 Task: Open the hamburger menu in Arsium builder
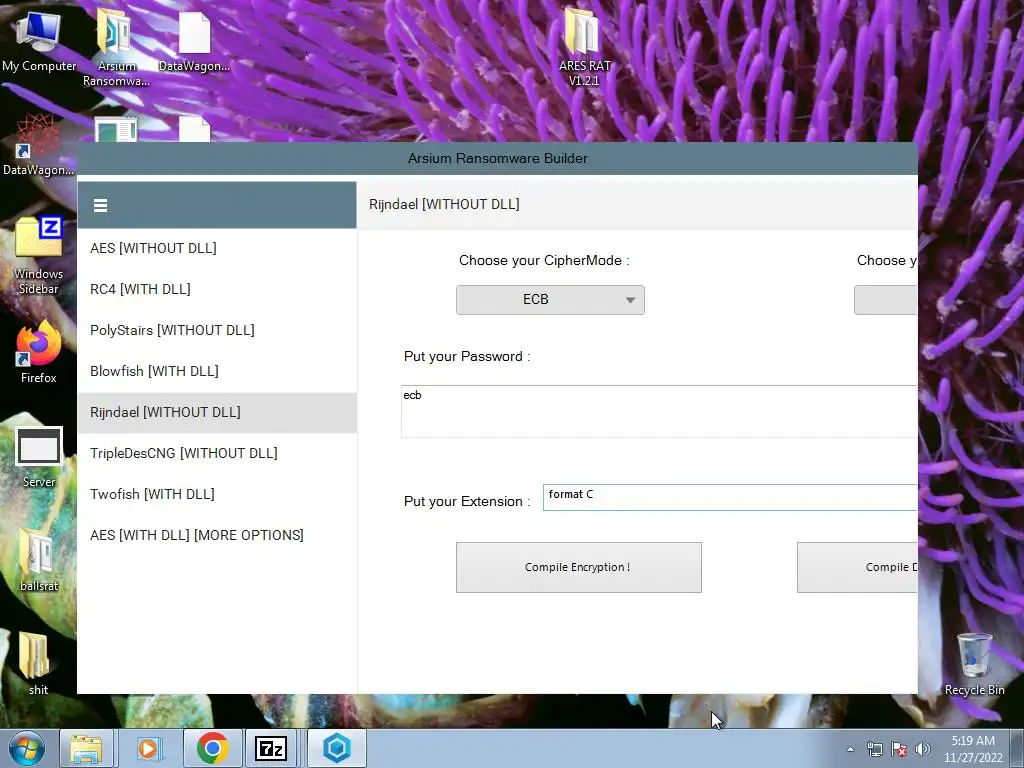pos(100,206)
